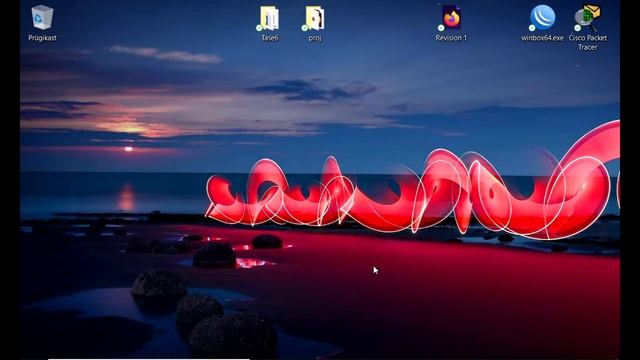640x360 pixels.
Task: Click the Cisco Packet Tracer label text
Action: (x=587, y=42)
